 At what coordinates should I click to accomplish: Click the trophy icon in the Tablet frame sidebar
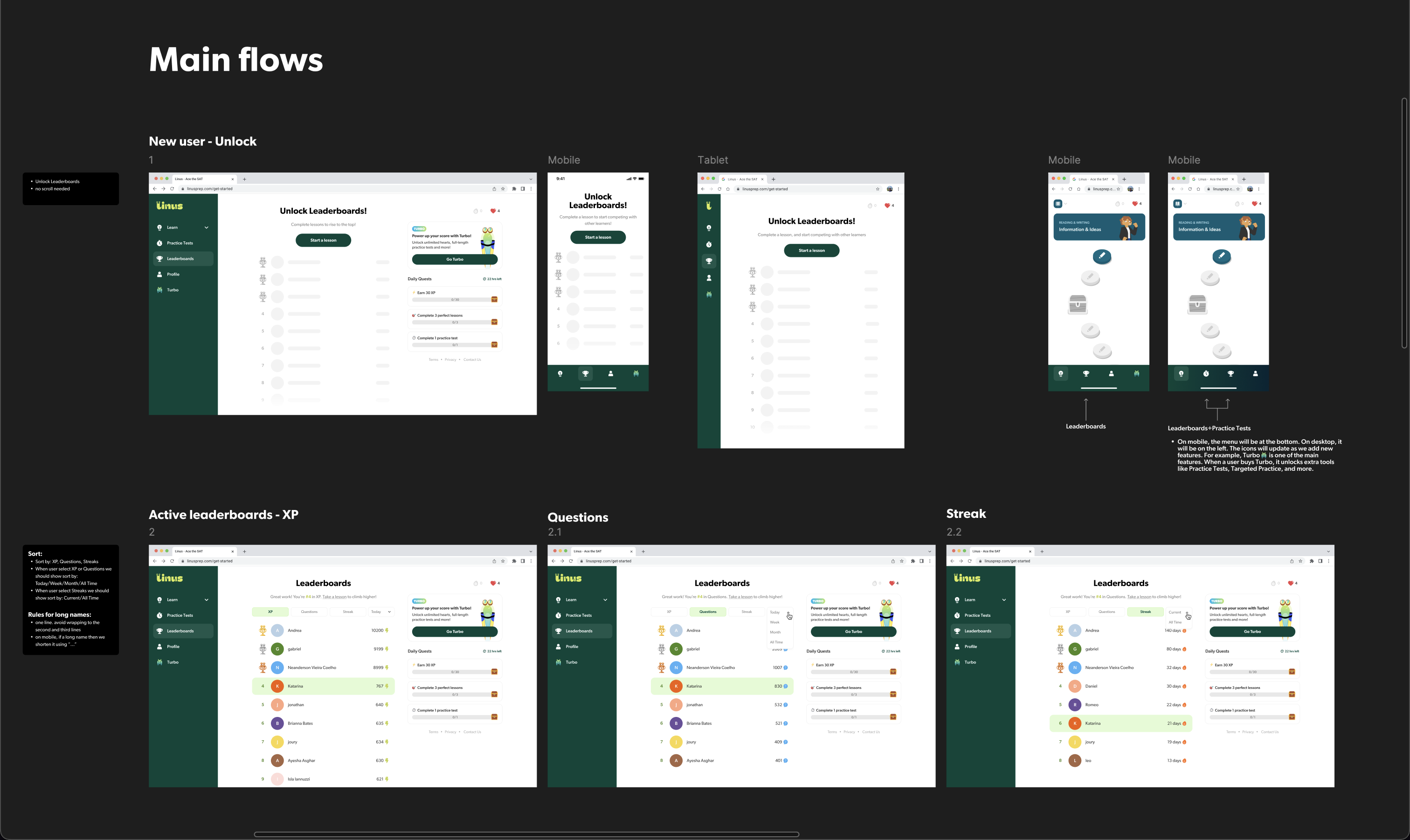709,261
